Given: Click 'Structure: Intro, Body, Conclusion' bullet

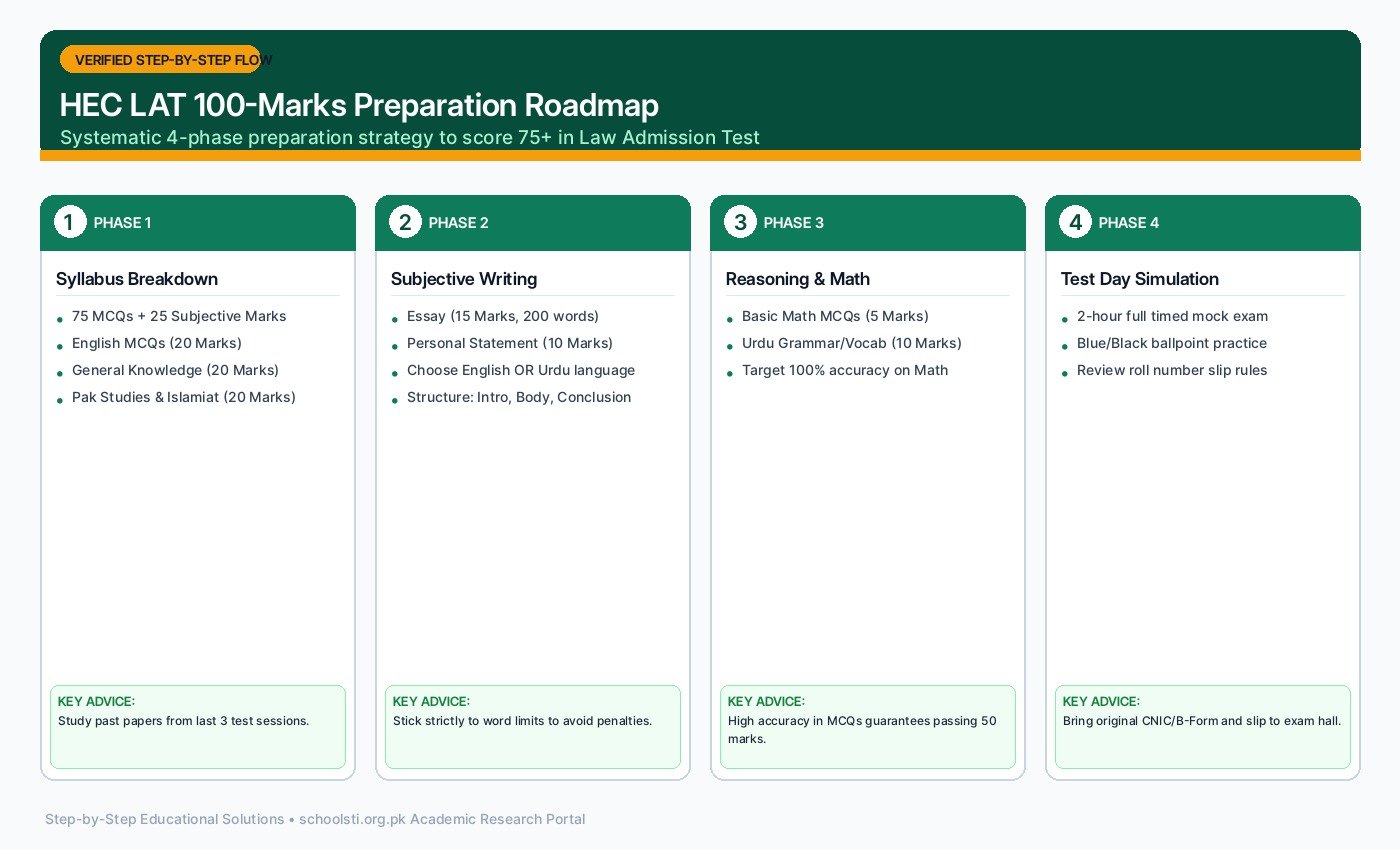Looking at the screenshot, I should click(x=519, y=397).
